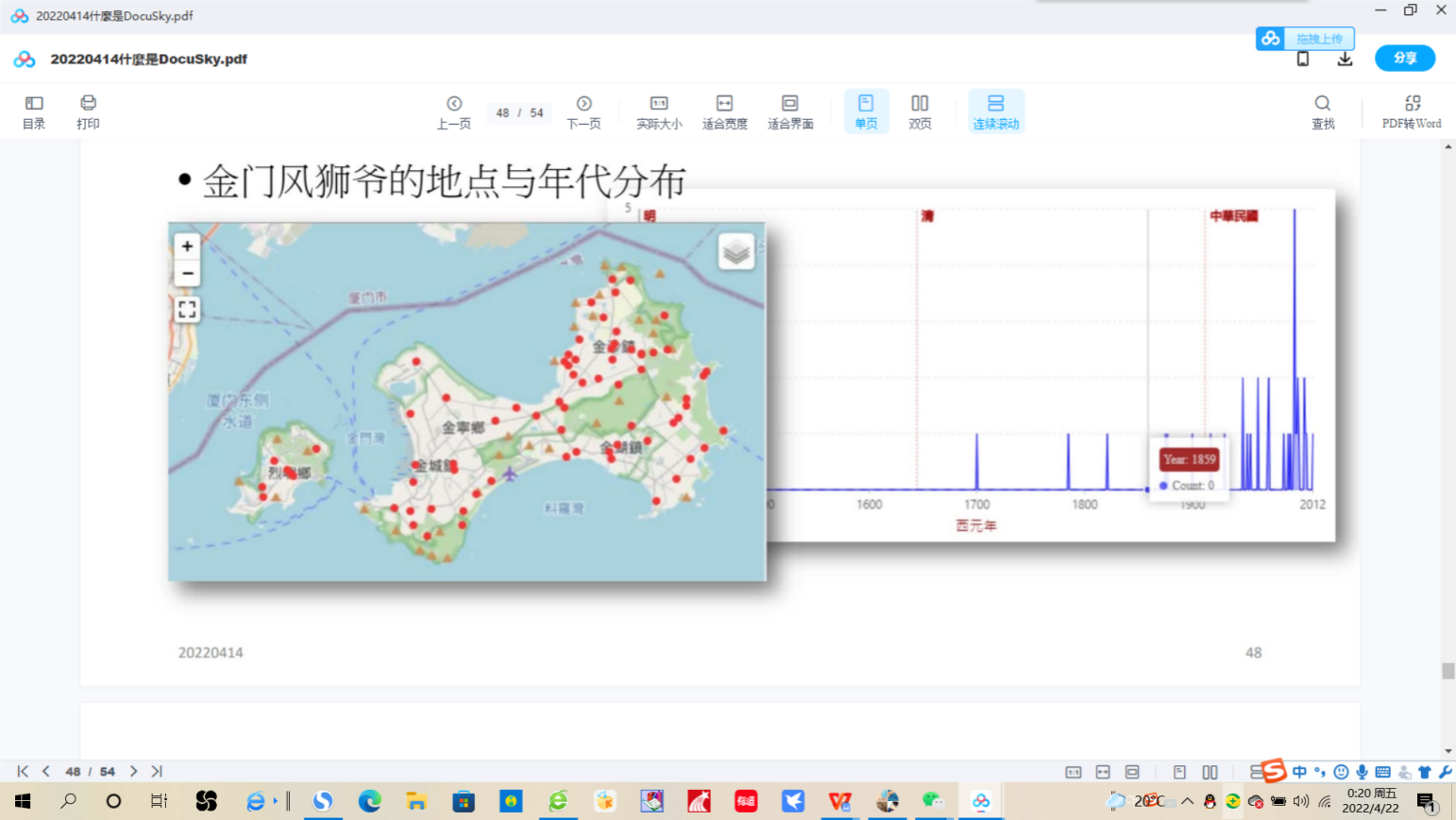Click the page number input field
The width and height of the screenshot is (1456, 820).
click(x=503, y=113)
